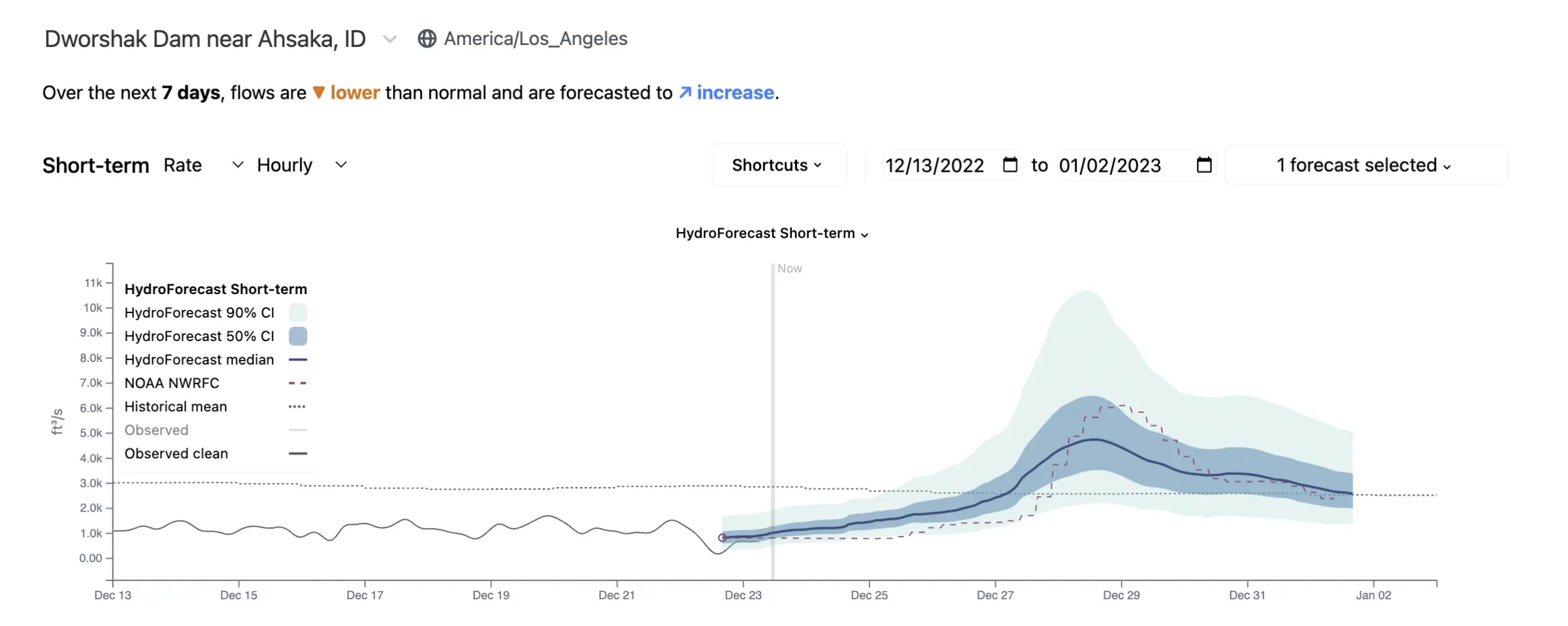Open the Shortcuts menu
Viewport: 1568px width, 626px height.
(779, 165)
